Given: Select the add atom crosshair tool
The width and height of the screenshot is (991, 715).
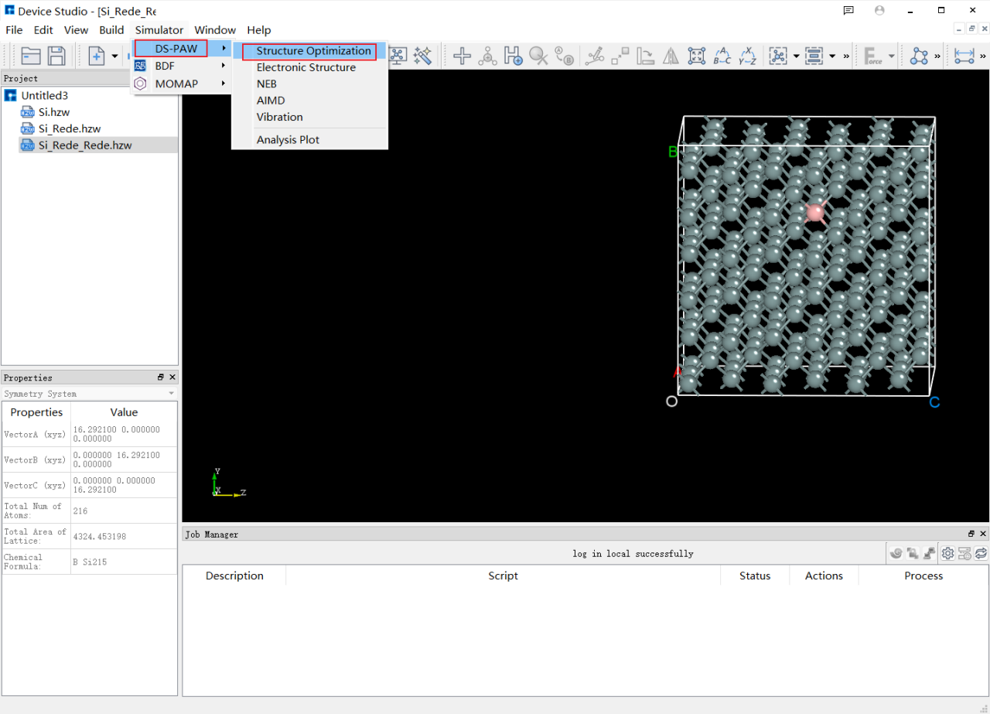Looking at the screenshot, I should [x=462, y=56].
